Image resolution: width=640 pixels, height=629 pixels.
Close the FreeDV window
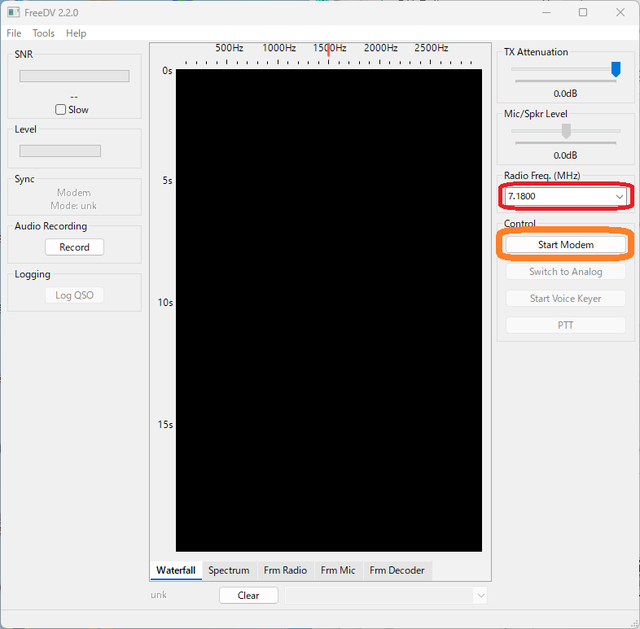point(620,12)
